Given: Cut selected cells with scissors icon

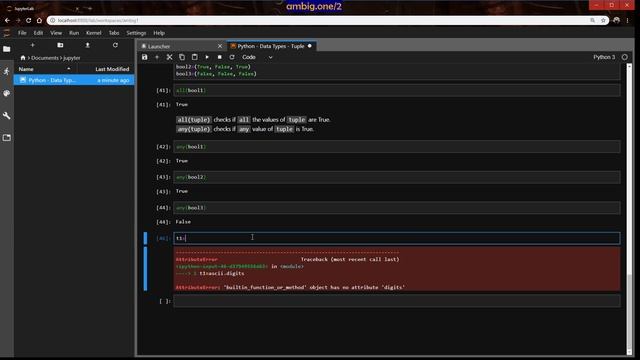Looking at the screenshot, I should [169, 57].
